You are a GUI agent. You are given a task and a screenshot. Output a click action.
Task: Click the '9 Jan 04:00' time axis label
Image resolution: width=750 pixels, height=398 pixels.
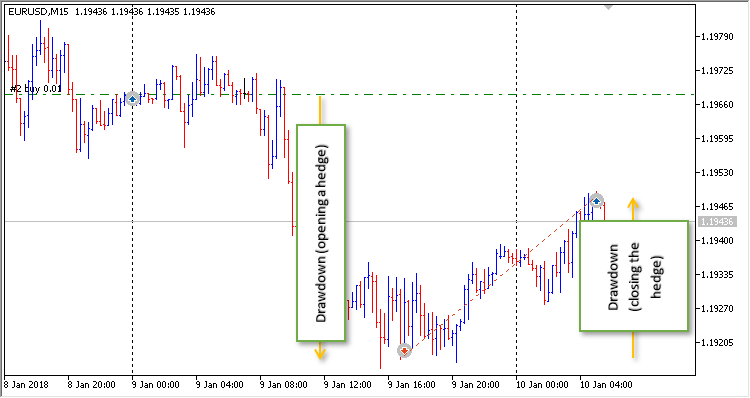(220, 385)
